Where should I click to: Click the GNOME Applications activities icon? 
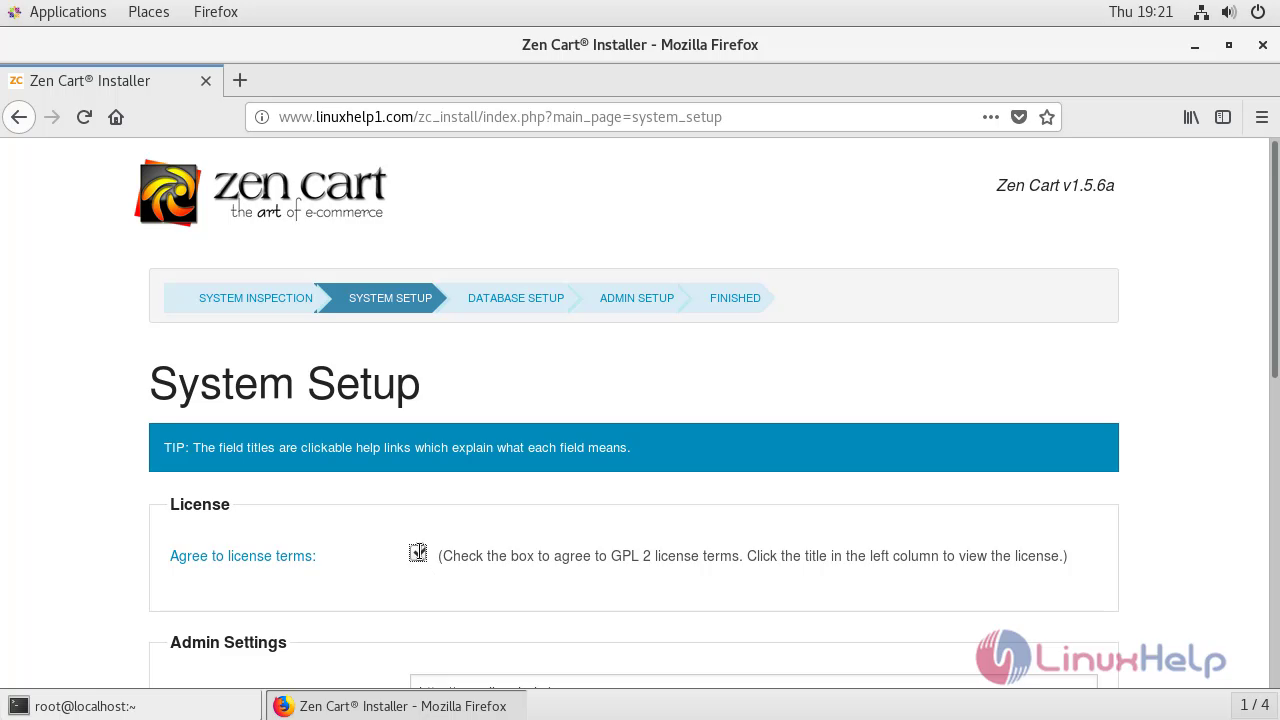point(14,12)
